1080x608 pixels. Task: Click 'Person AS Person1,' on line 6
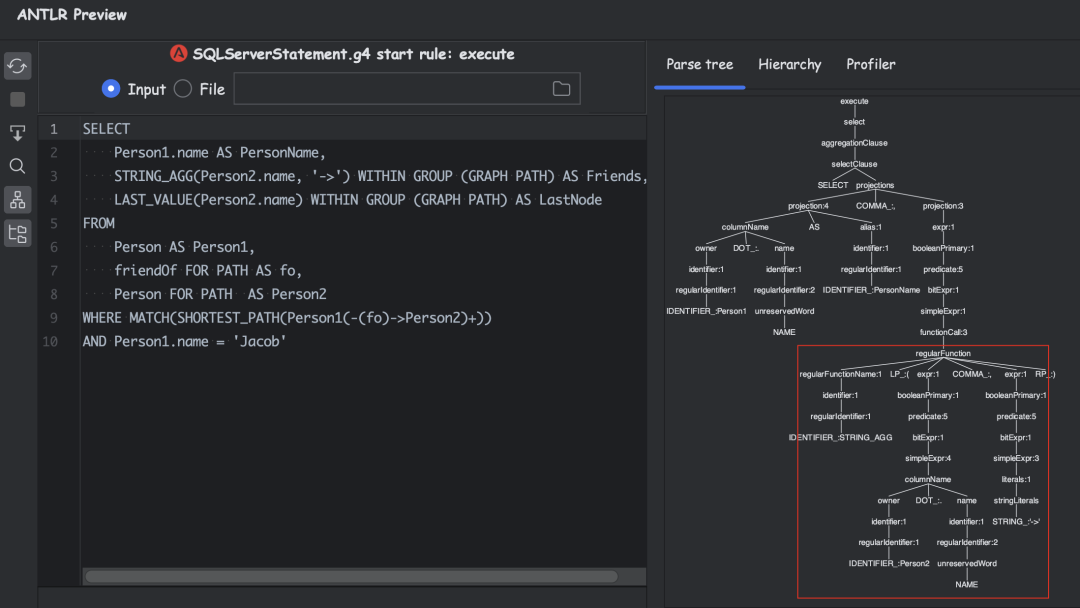185,247
